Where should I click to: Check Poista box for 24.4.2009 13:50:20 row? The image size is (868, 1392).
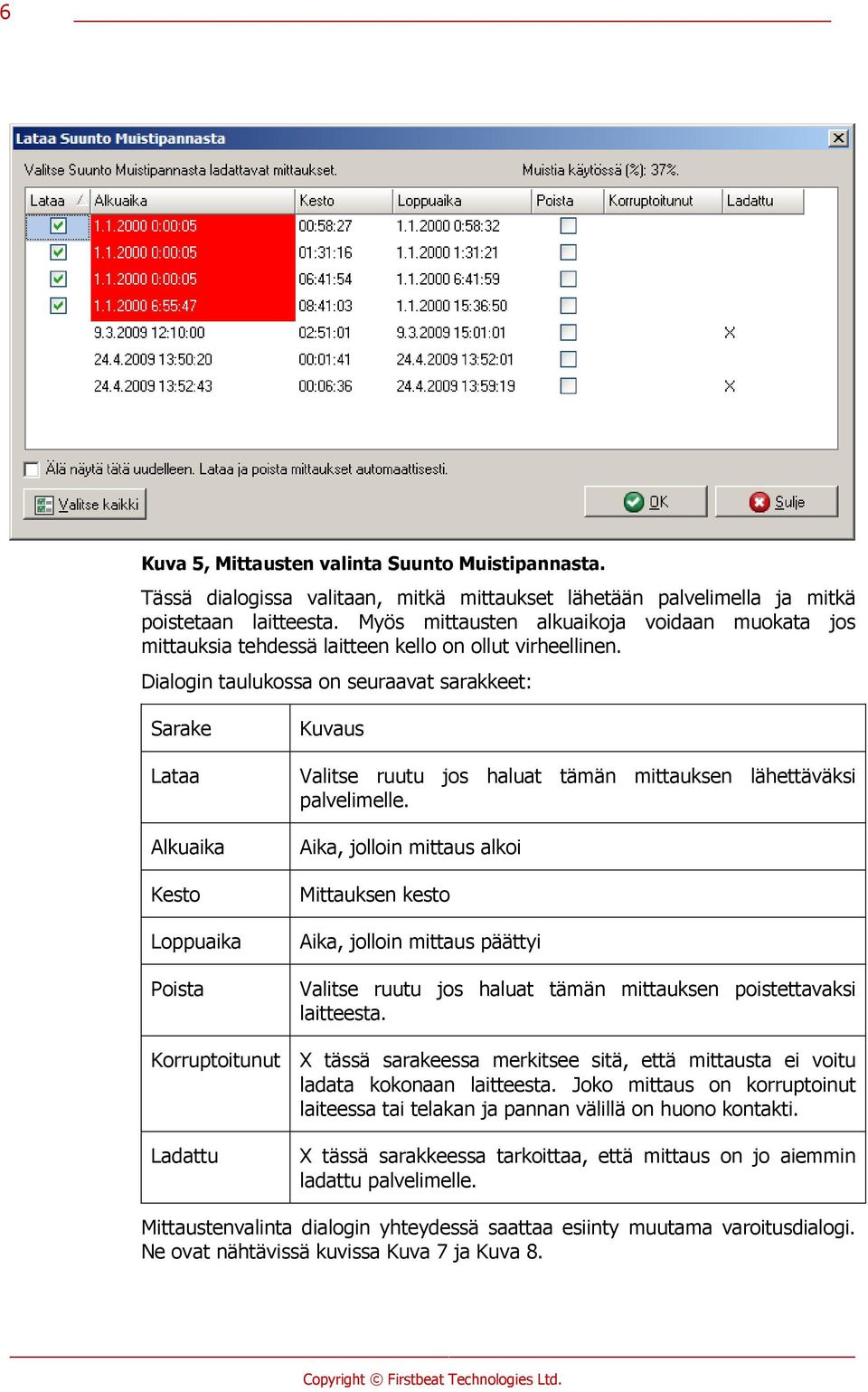pos(569,359)
